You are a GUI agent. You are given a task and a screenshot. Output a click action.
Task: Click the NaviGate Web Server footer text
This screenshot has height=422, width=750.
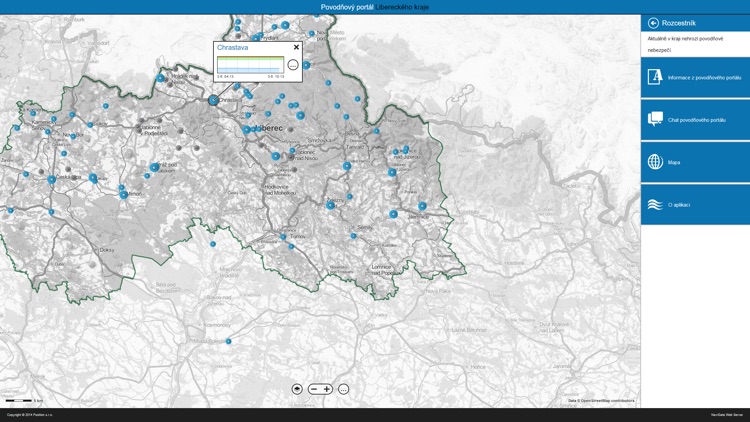[x=727, y=415]
